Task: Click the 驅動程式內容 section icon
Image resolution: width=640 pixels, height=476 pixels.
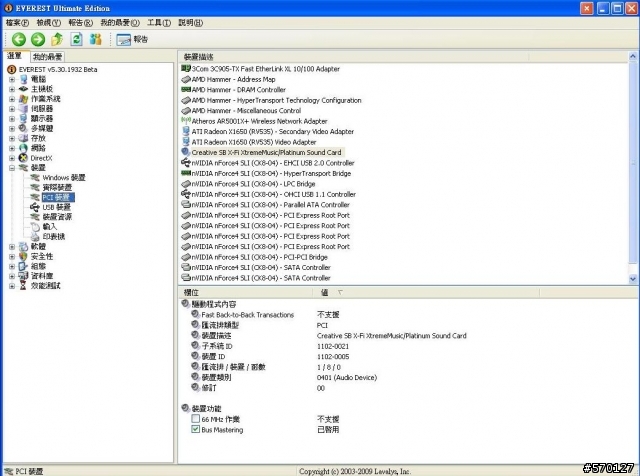Action: pos(185,304)
